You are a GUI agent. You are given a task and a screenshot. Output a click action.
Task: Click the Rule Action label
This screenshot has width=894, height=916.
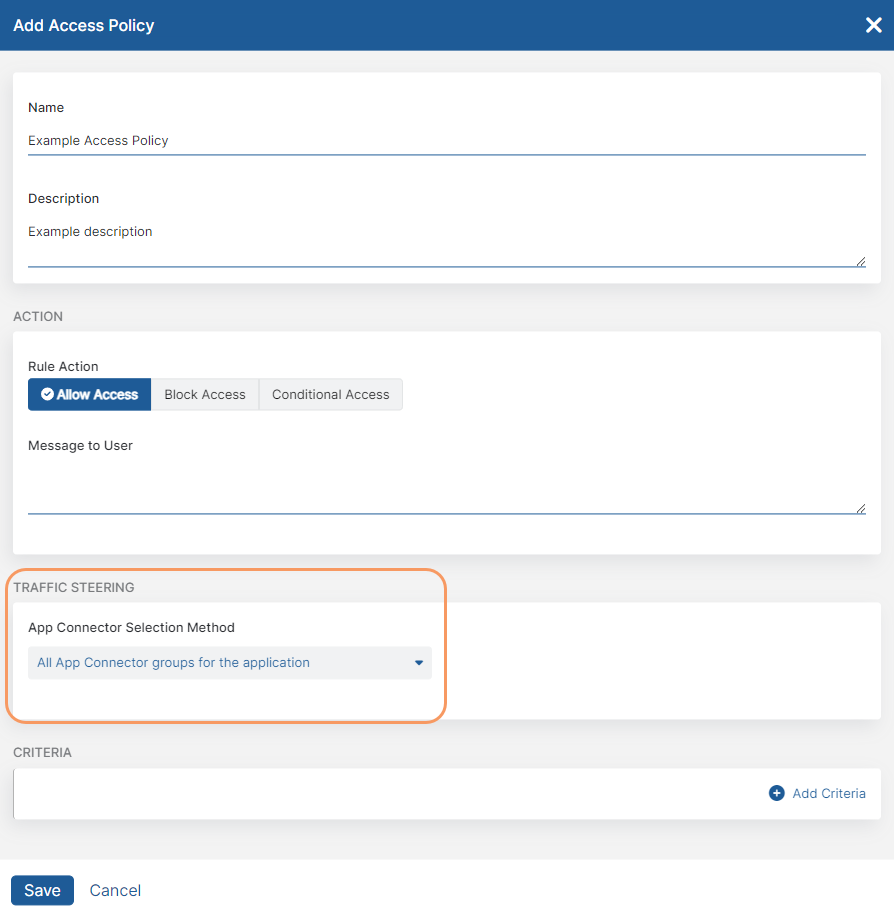click(63, 367)
